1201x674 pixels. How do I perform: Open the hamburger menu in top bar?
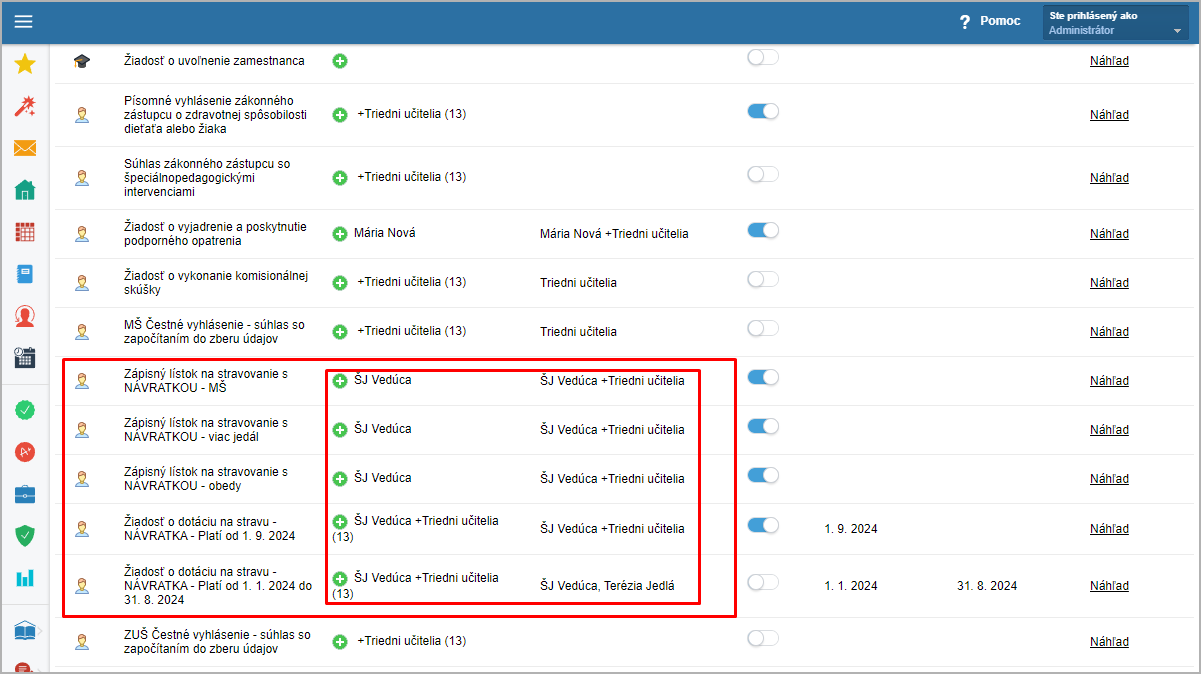pos(23,22)
